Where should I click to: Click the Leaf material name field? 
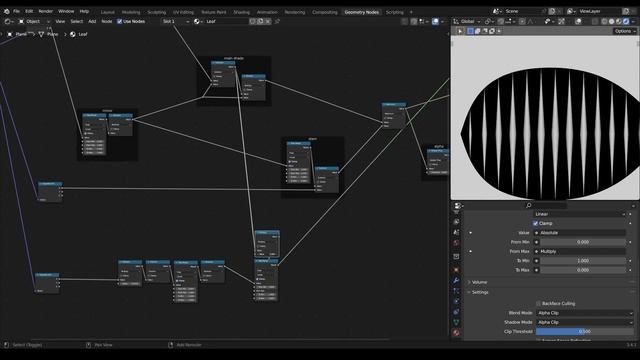tap(226, 21)
